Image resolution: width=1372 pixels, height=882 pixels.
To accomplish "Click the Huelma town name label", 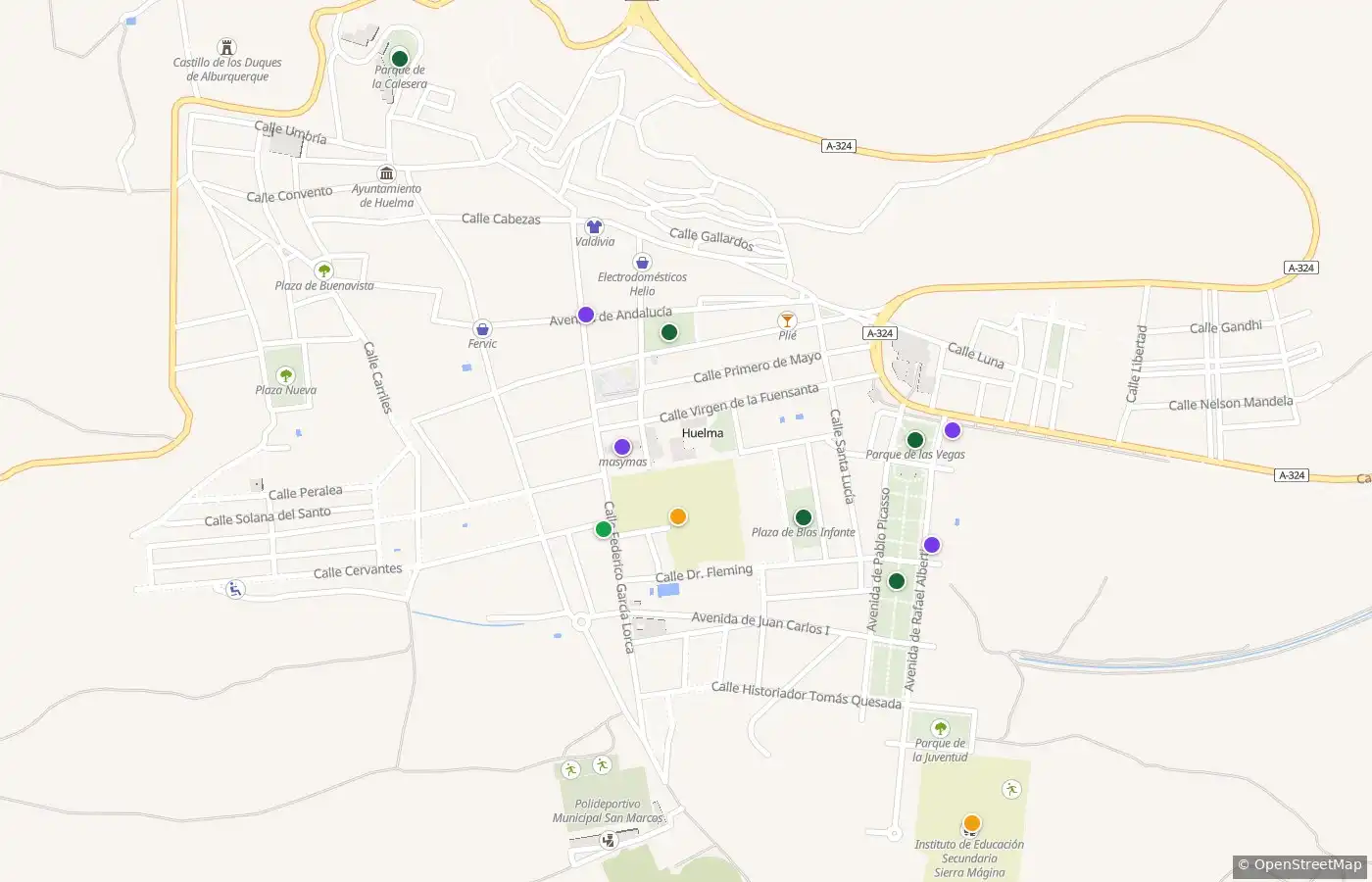I will 703,433.
